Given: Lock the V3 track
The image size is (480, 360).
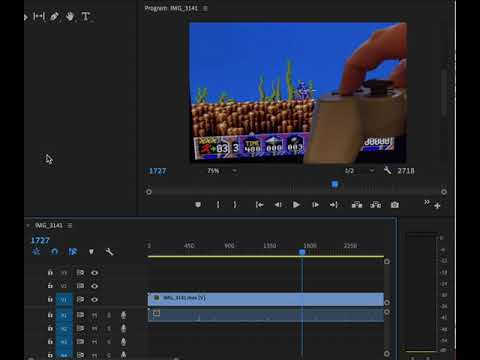Looking at the screenshot, I should click(x=50, y=272).
